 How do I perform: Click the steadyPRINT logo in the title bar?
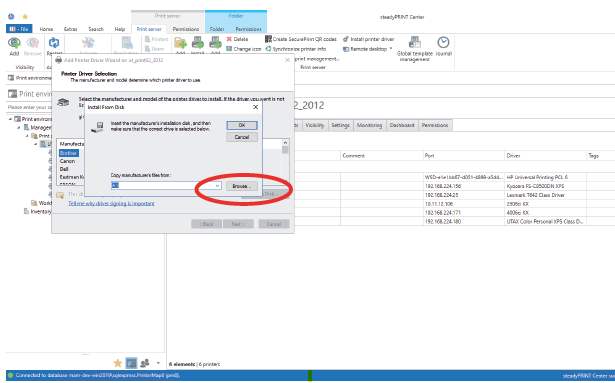(x=11, y=16)
